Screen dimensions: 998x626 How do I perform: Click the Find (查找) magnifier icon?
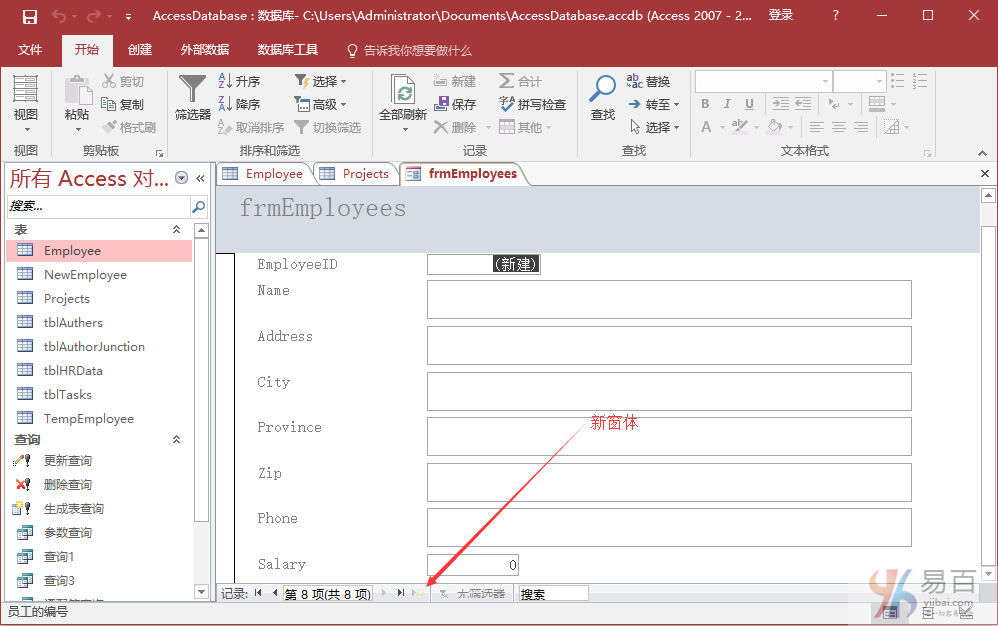click(602, 90)
